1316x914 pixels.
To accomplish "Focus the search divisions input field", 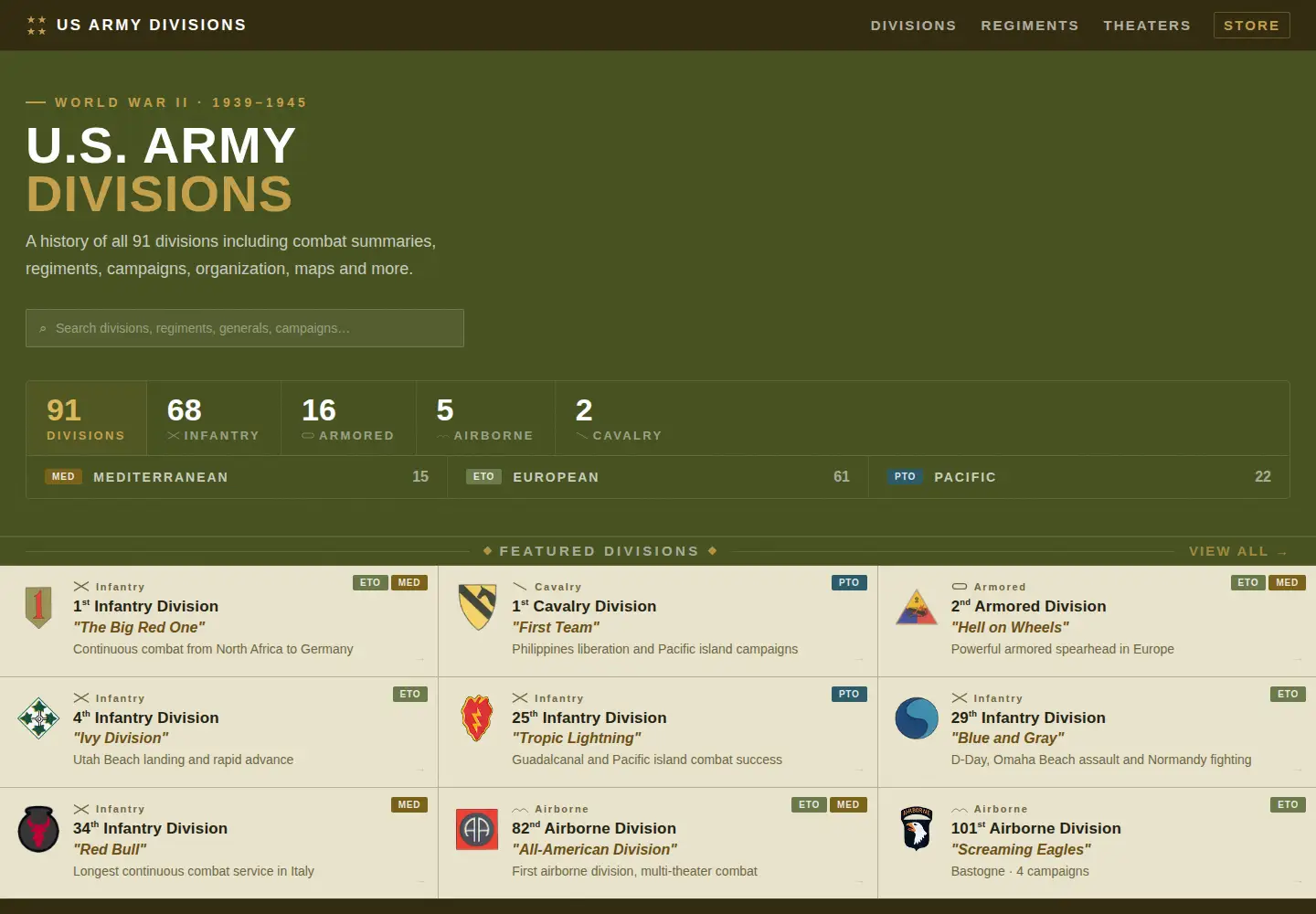I will [x=245, y=328].
